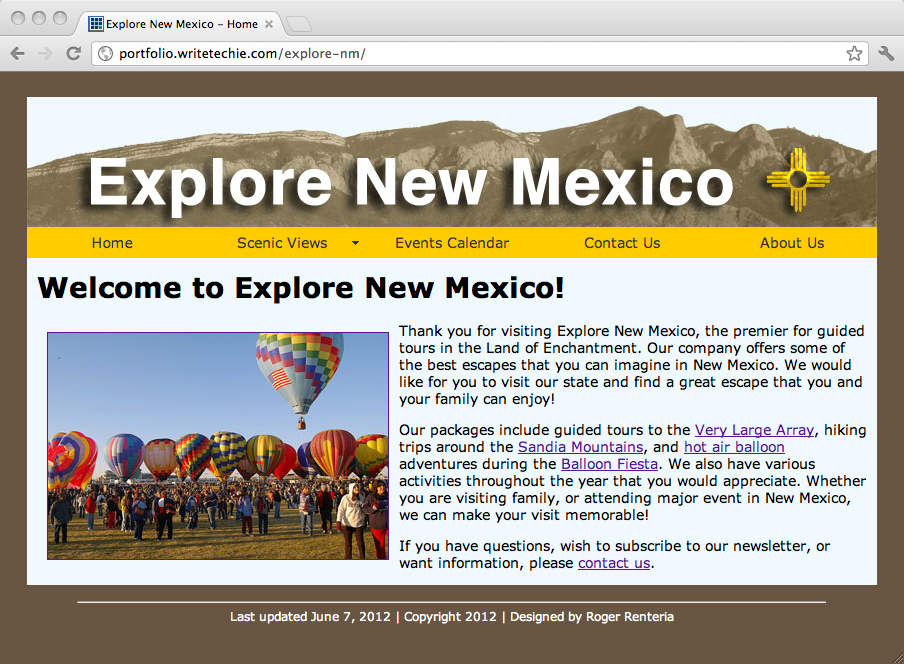Follow the Very Large Array link
The width and height of the screenshot is (904, 664).
pyautogui.click(x=754, y=431)
